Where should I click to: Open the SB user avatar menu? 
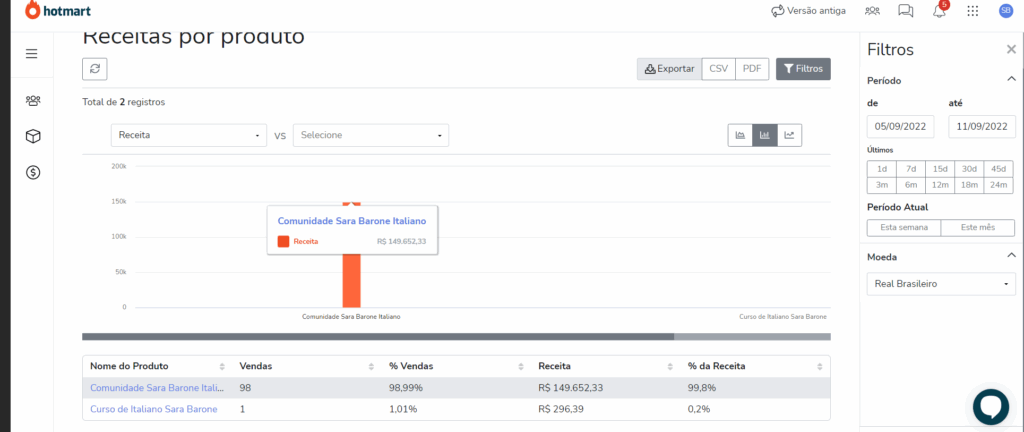point(1006,10)
